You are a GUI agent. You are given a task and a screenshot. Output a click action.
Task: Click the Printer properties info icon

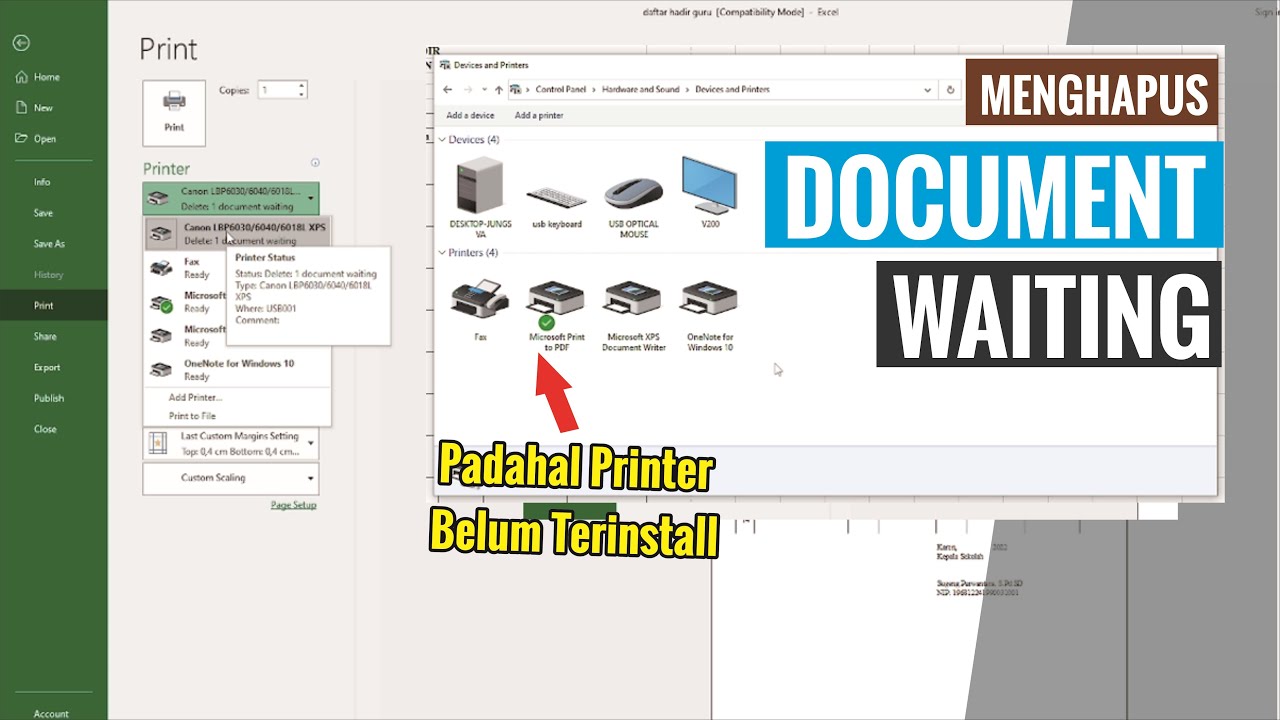click(315, 162)
